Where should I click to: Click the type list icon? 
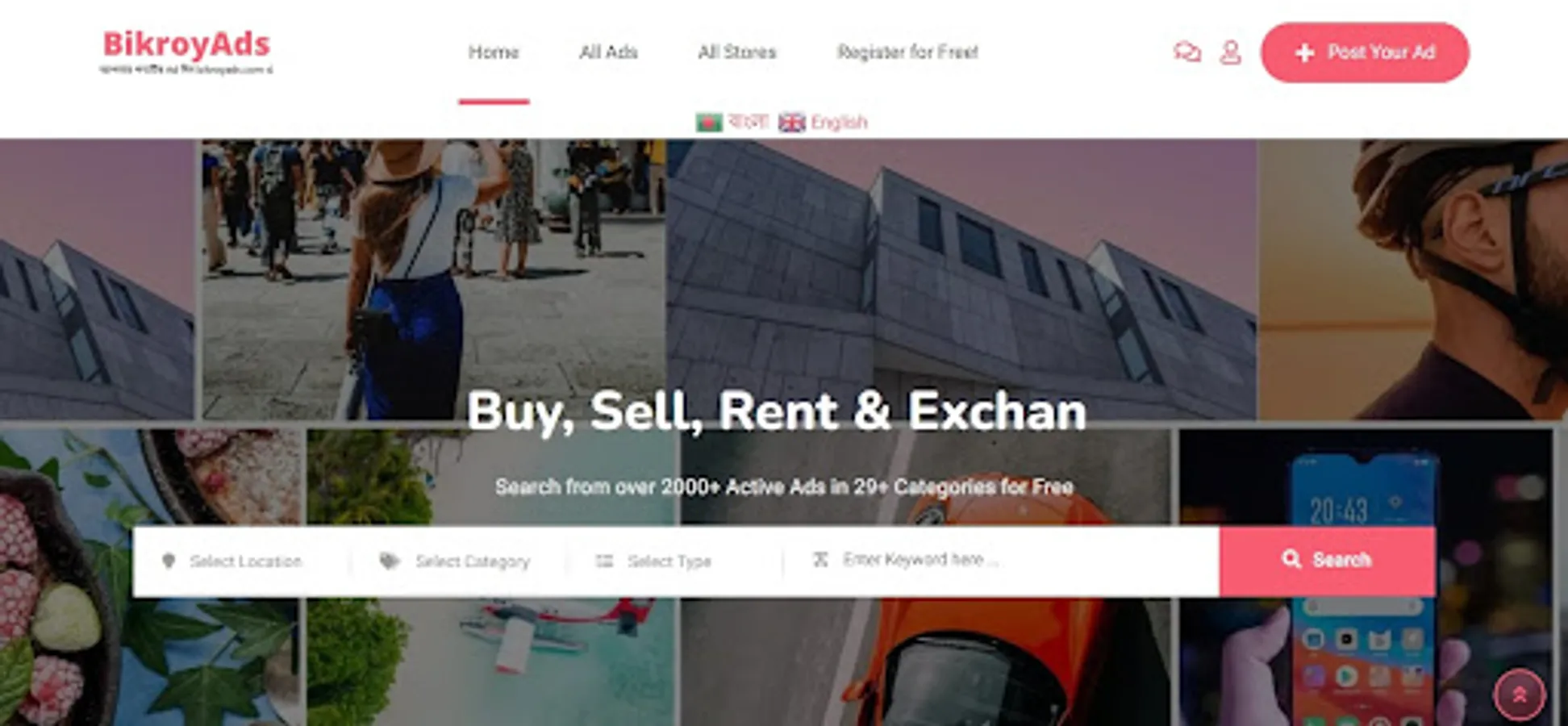coord(604,561)
